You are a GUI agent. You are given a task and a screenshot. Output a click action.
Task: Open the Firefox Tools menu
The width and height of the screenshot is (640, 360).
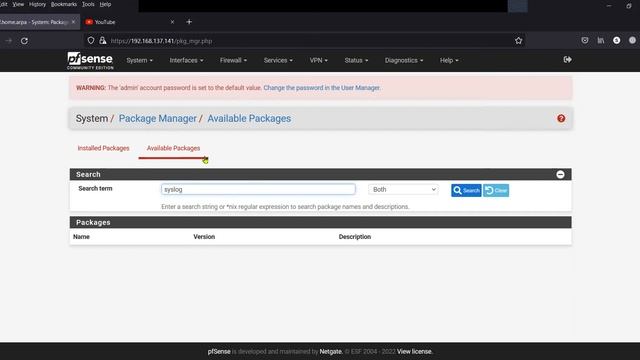[x=88, y=4]
